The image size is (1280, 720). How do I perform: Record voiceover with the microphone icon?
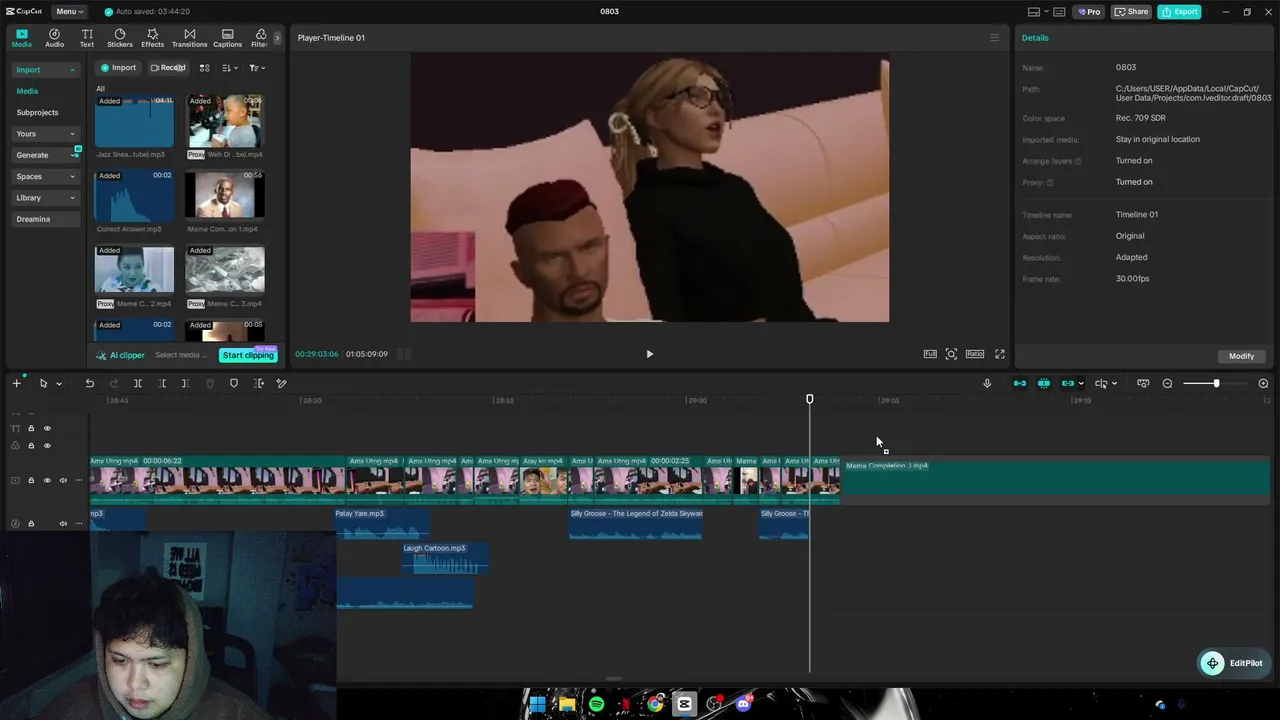(x=987, y=383)
